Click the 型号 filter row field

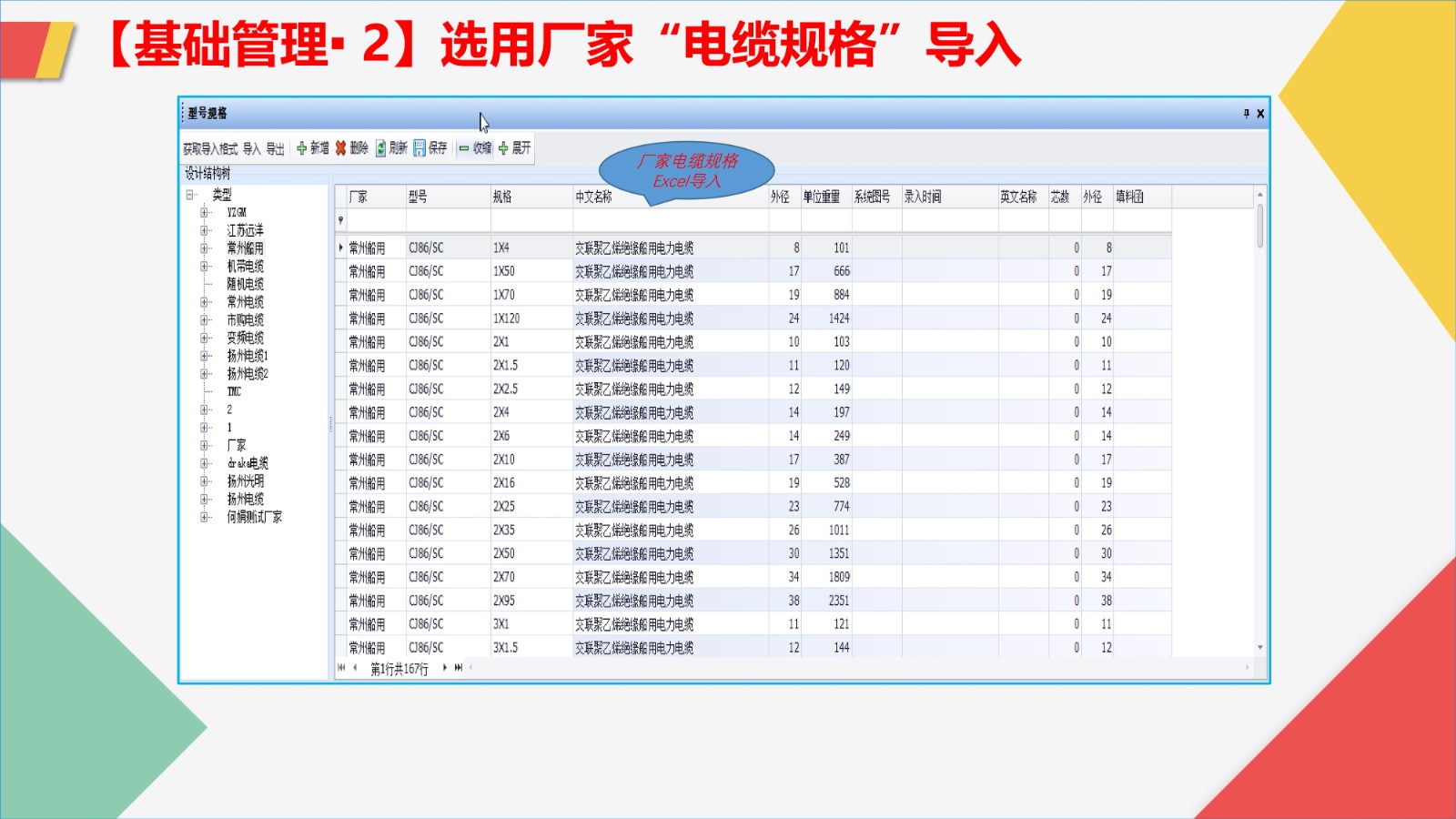click(x=448, y=220)
